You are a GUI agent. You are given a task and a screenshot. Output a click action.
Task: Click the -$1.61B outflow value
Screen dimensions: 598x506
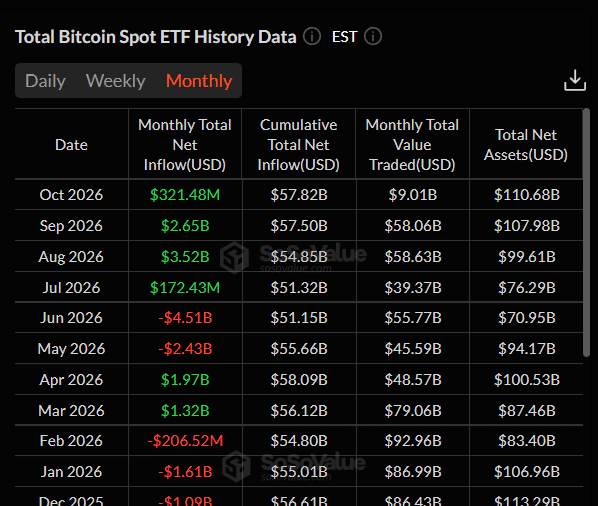(x=185, y=472)
